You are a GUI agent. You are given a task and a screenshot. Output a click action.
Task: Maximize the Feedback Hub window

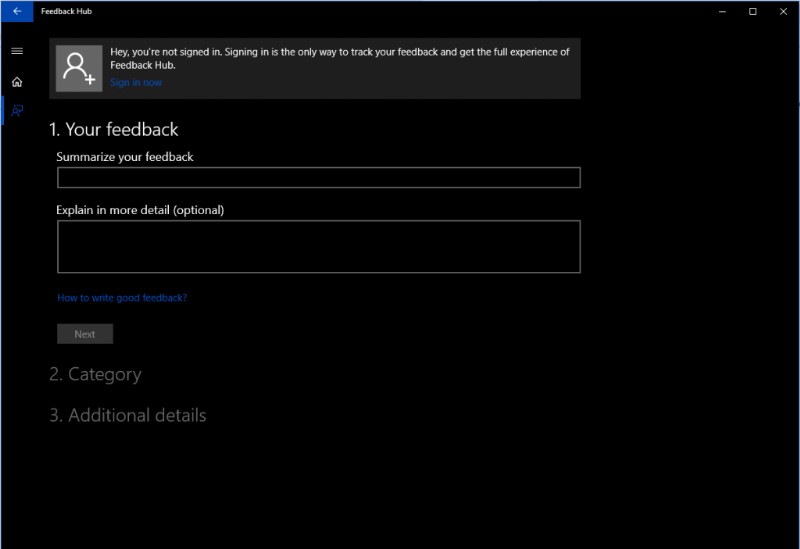753,11
